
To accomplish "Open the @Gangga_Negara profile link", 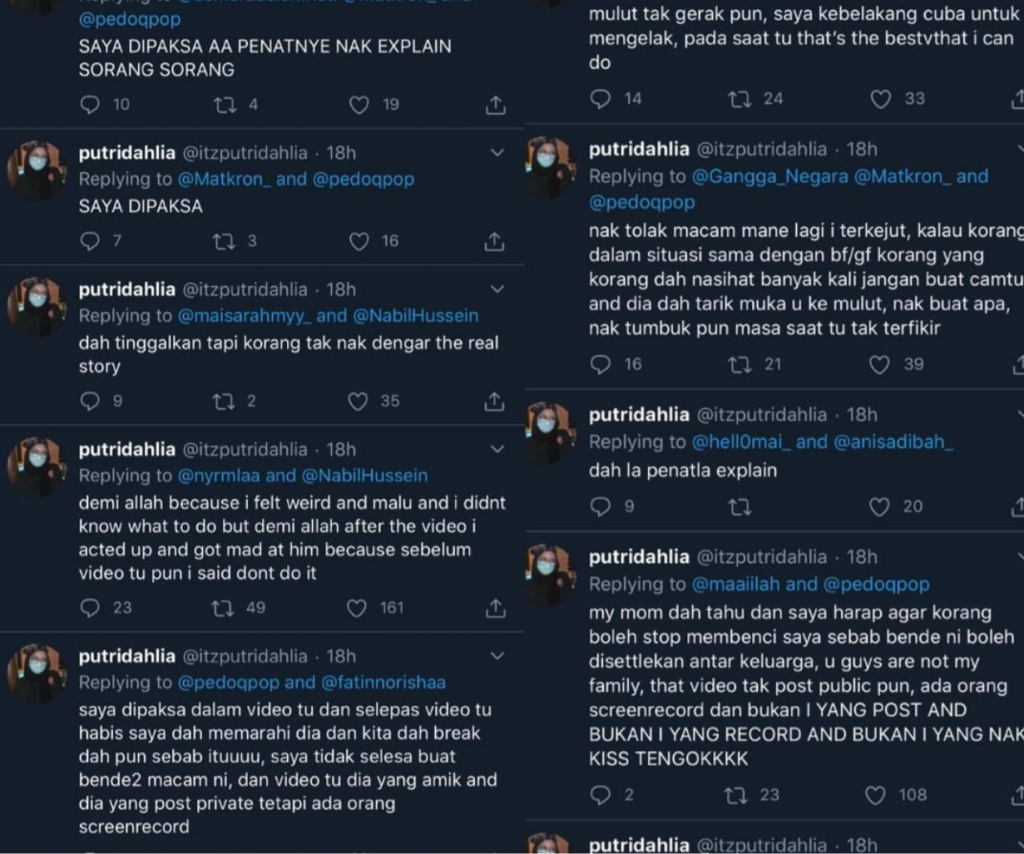I will (769, 176).
